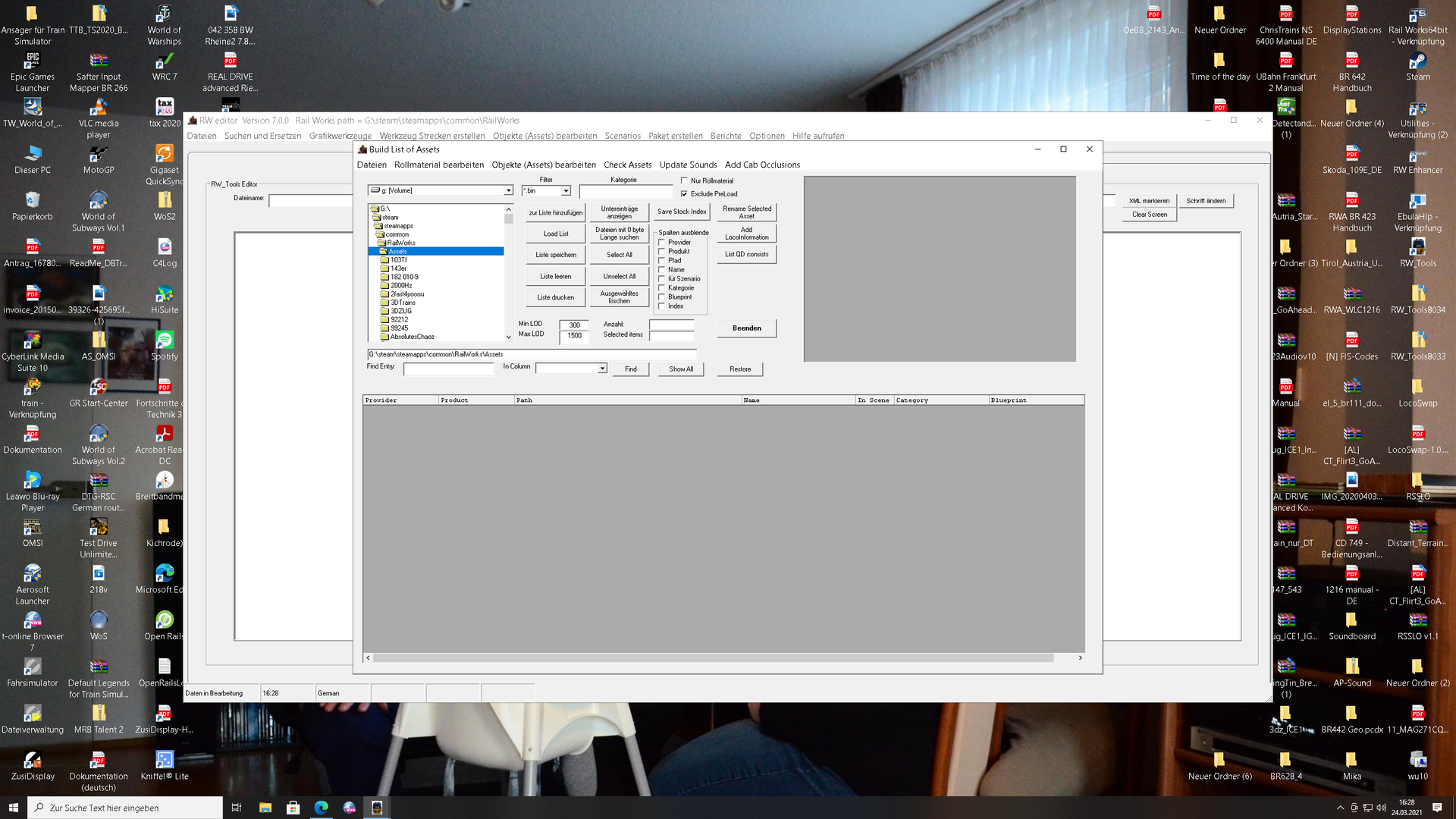Open Microsoft Store taskbar icon
1456x819 pixels.
[x=293, y=808]
